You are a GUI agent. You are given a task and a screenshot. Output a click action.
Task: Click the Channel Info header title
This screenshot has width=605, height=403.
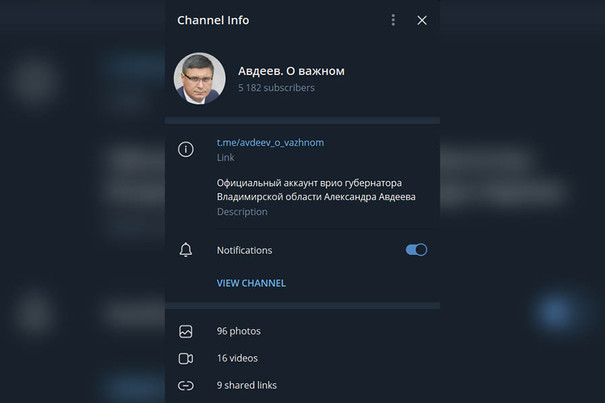coord(213,20)
